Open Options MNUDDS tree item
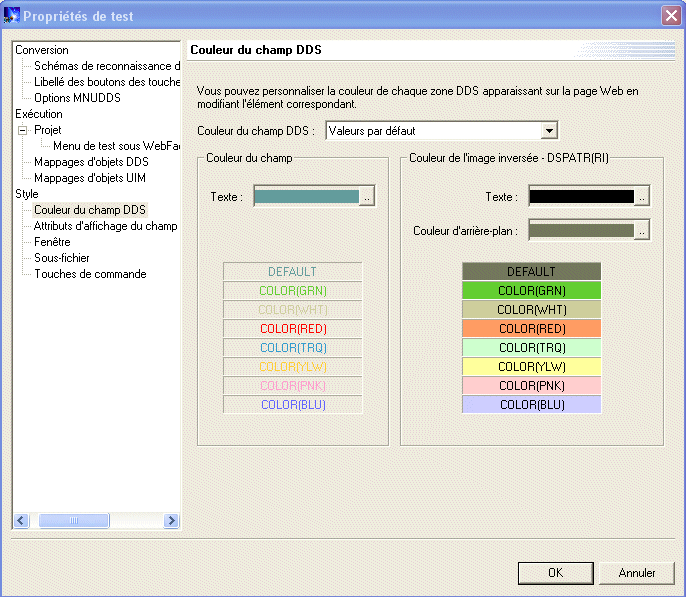 [x=77, y=98]
